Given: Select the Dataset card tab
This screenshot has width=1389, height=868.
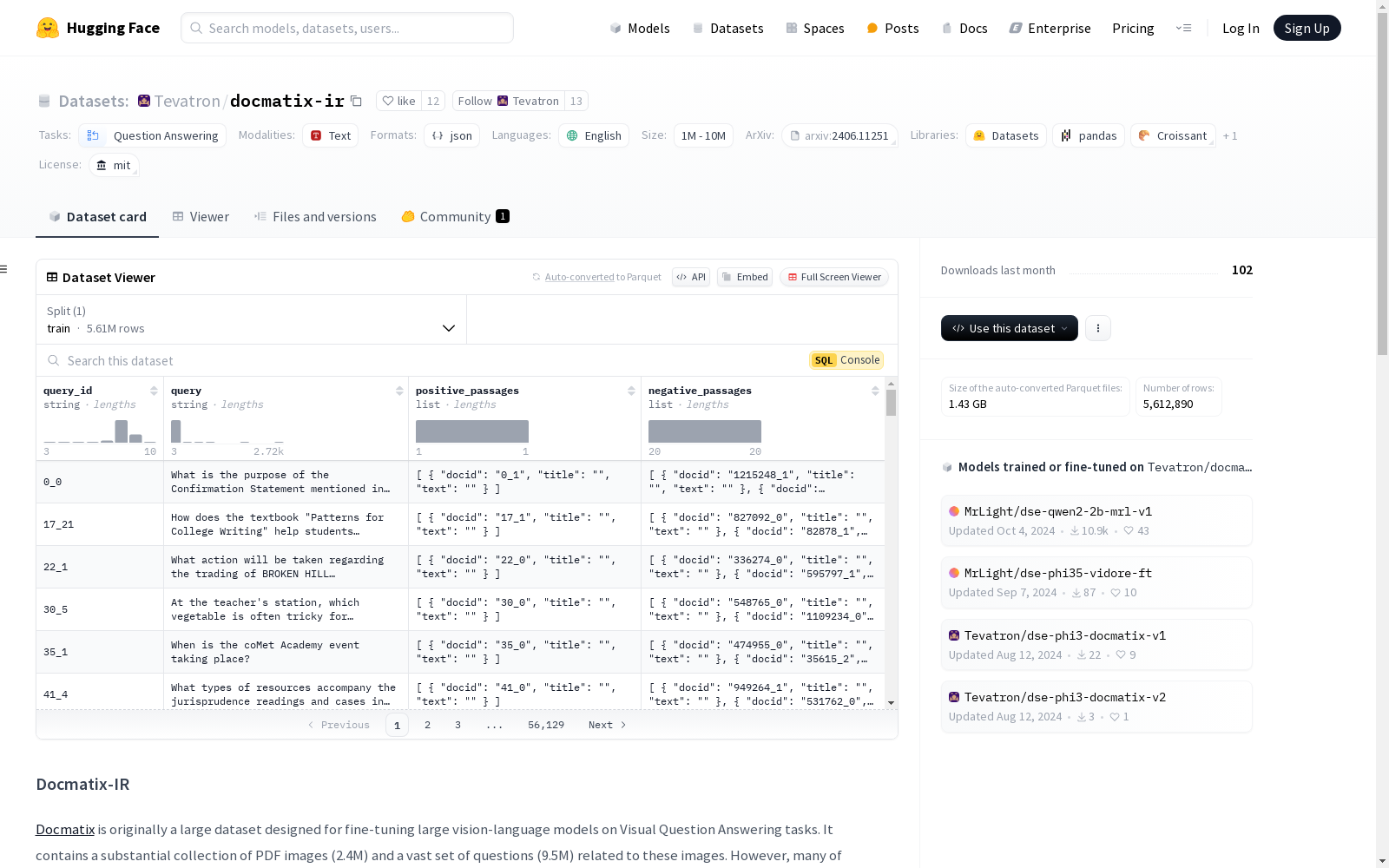Looking at the screenshot, I should pyautogui.click(x=97, y=217).
